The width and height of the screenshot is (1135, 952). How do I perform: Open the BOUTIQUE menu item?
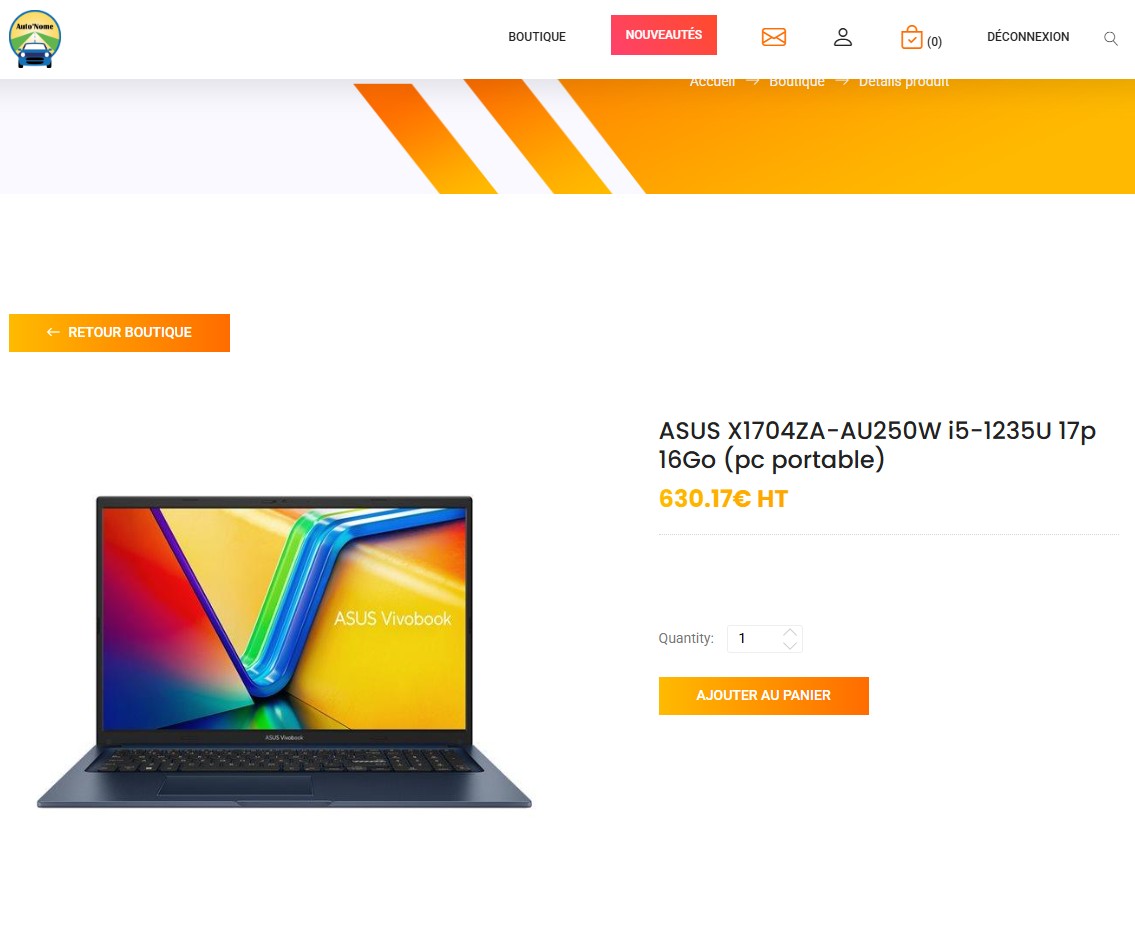[536, 36]
